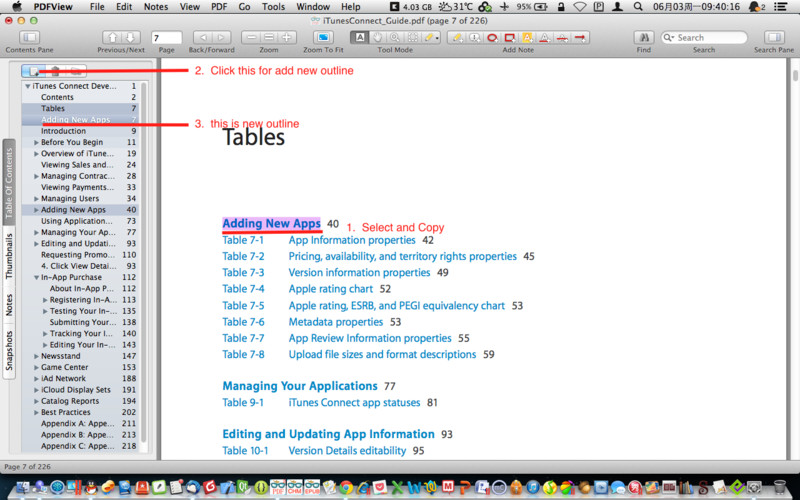The image size is (800, 500).
Task: Select the Appendix A outline row
Action: click(x=80, y=423)
